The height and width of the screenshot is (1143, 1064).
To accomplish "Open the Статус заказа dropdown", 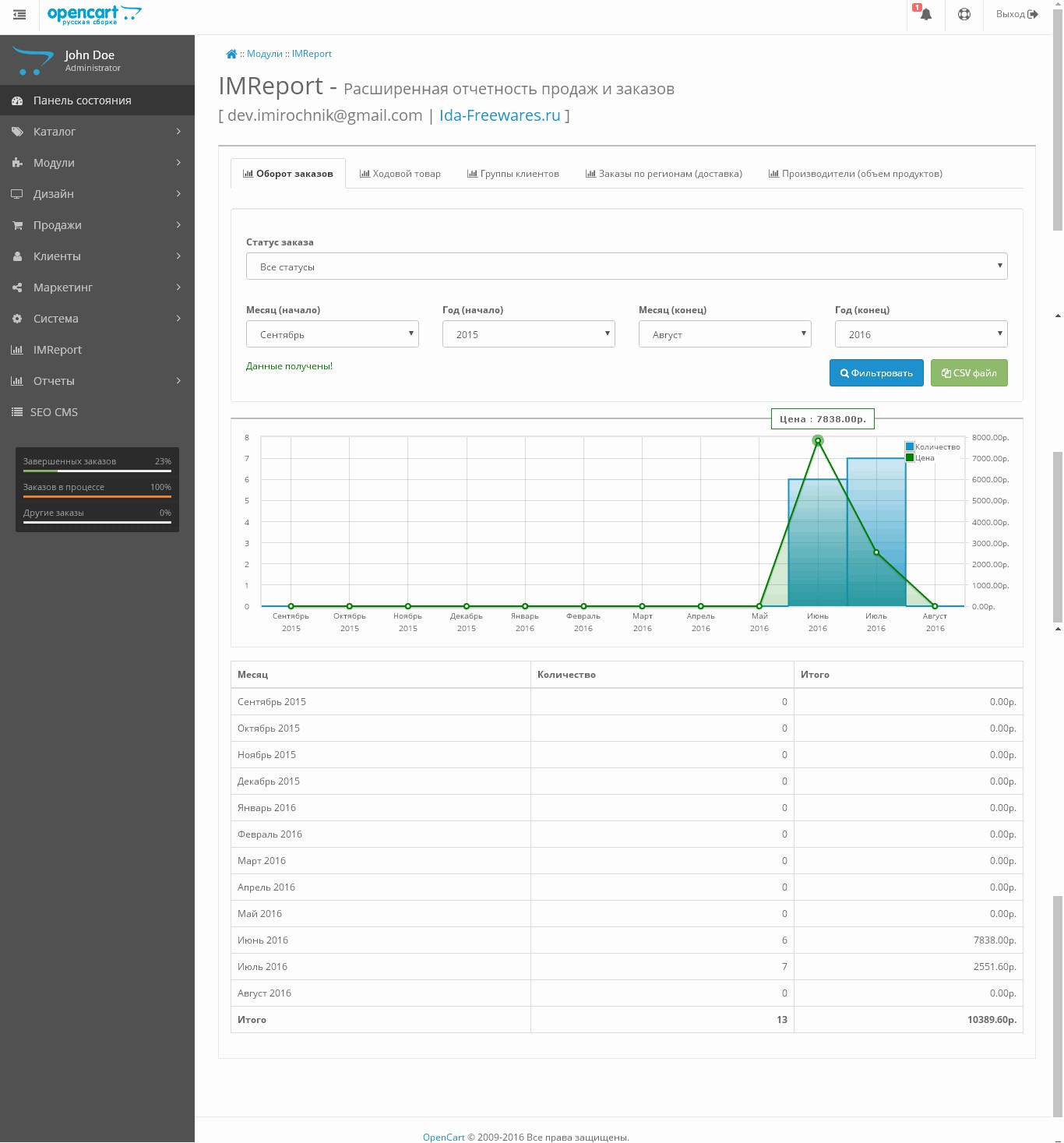I will (x=627, y=266).
